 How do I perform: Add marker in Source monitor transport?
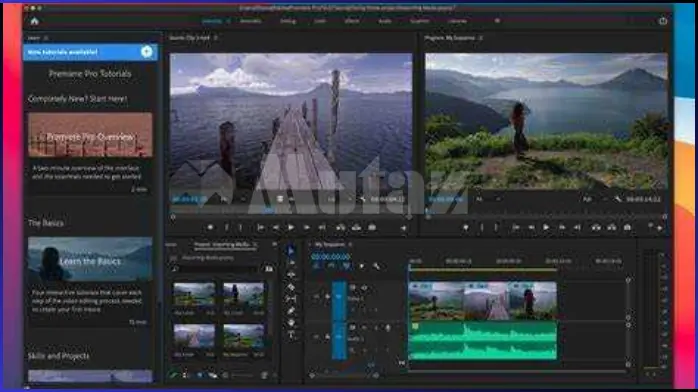click(x=210, y=227)
